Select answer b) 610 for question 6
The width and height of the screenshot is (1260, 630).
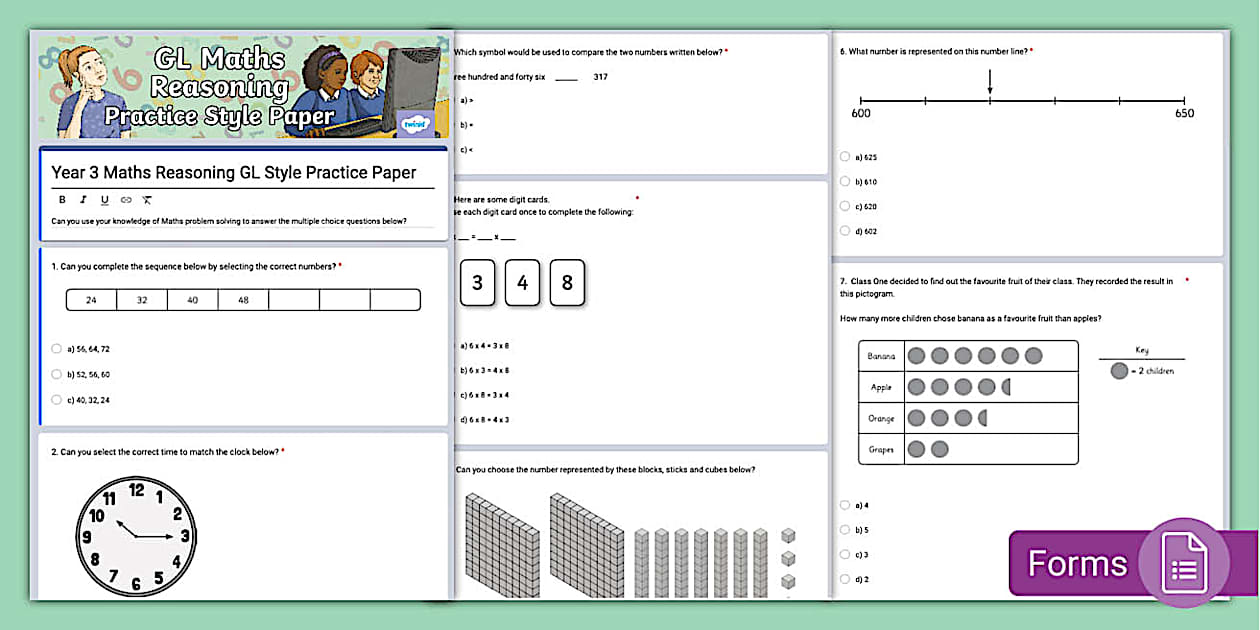coord(845,181)
